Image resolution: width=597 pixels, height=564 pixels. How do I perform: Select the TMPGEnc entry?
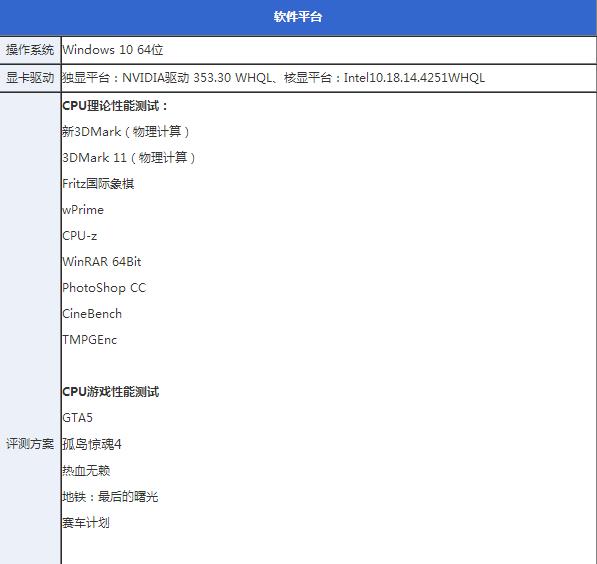click(89, 340)
